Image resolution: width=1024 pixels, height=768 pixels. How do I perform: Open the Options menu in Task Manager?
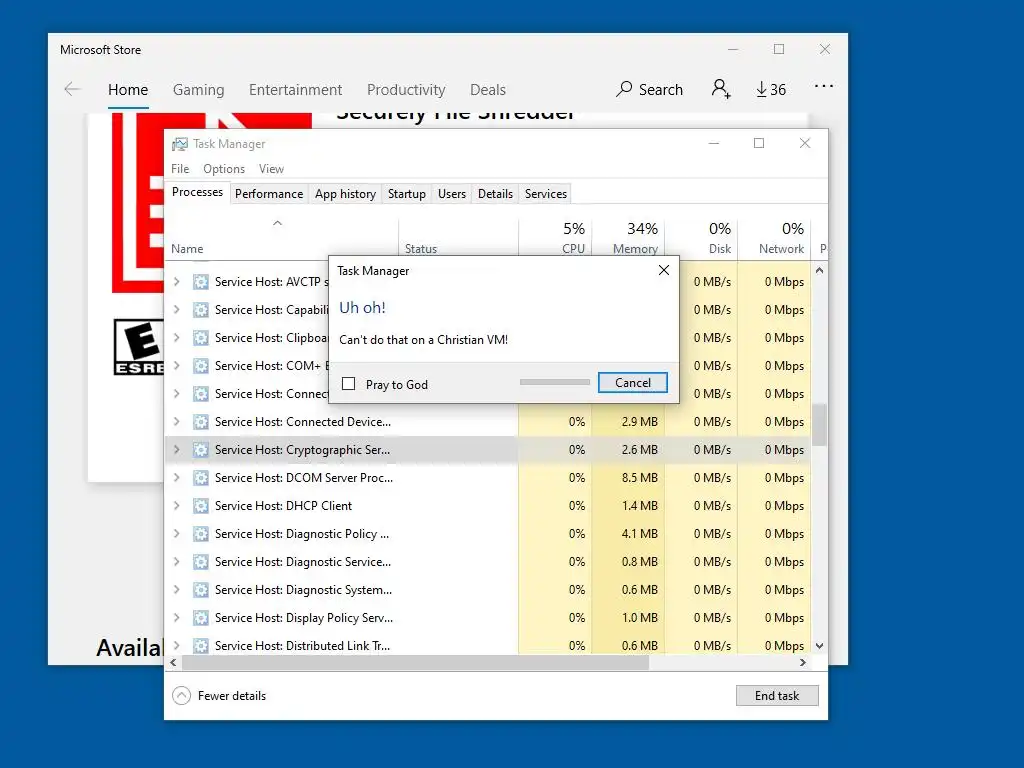click(224, 168)
